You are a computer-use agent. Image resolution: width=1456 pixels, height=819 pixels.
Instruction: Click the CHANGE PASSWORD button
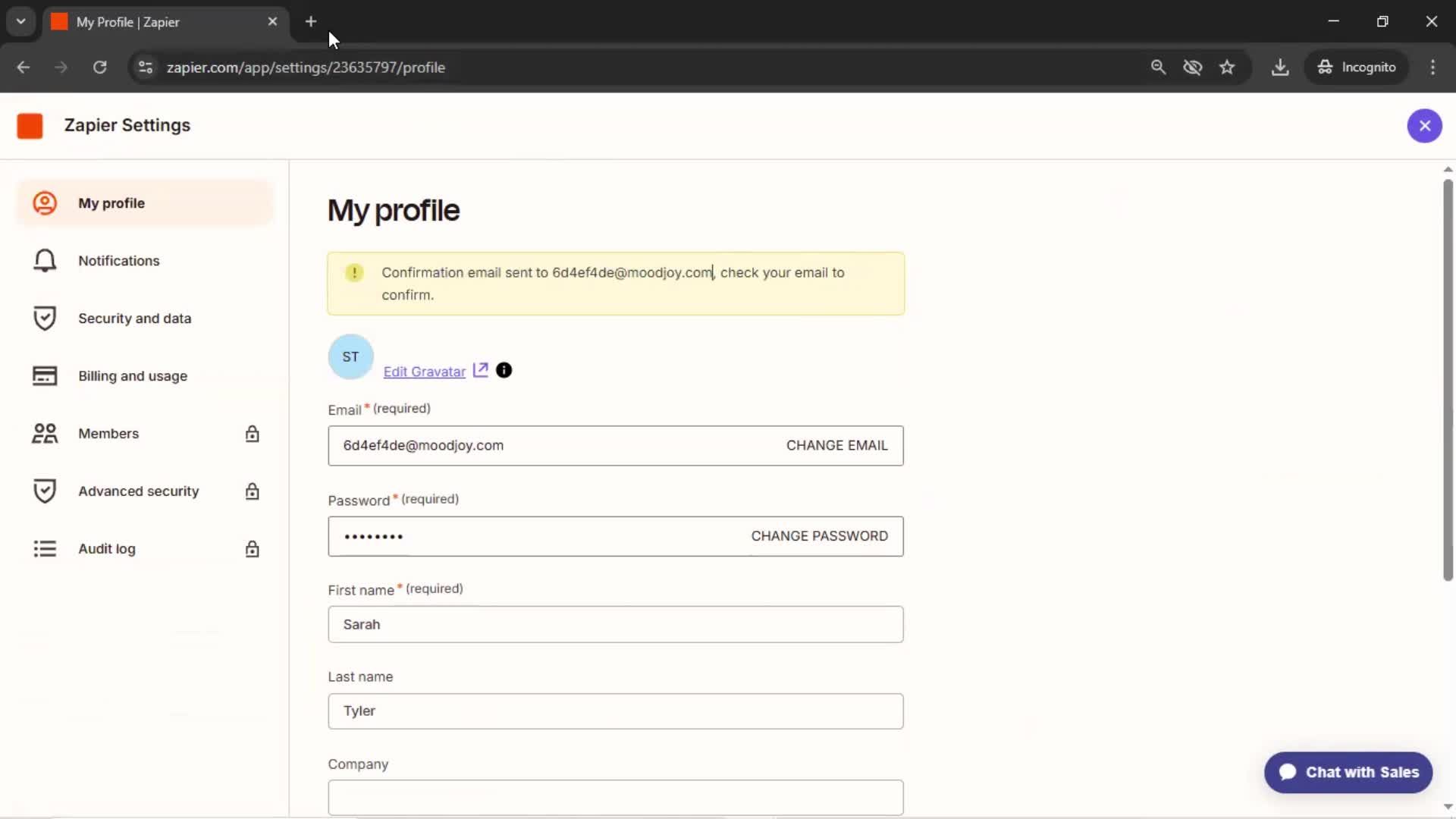pos(819,536)
